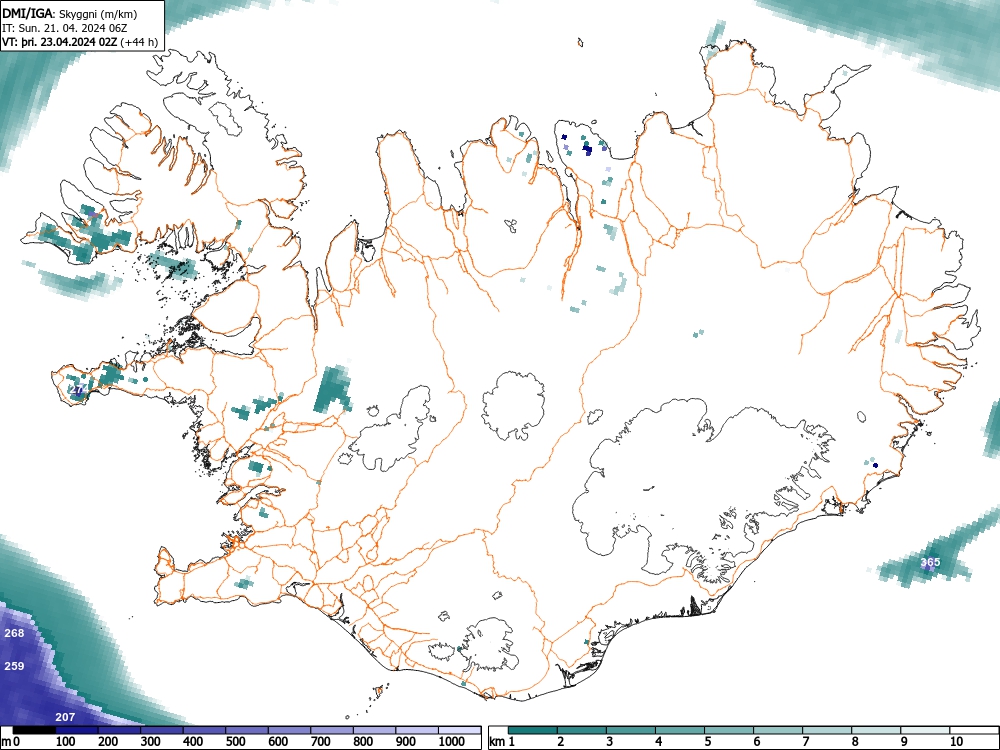Viewport: 1000px width, 750px height.
Task: Click the '400' meter legend label
Action: 193,742
